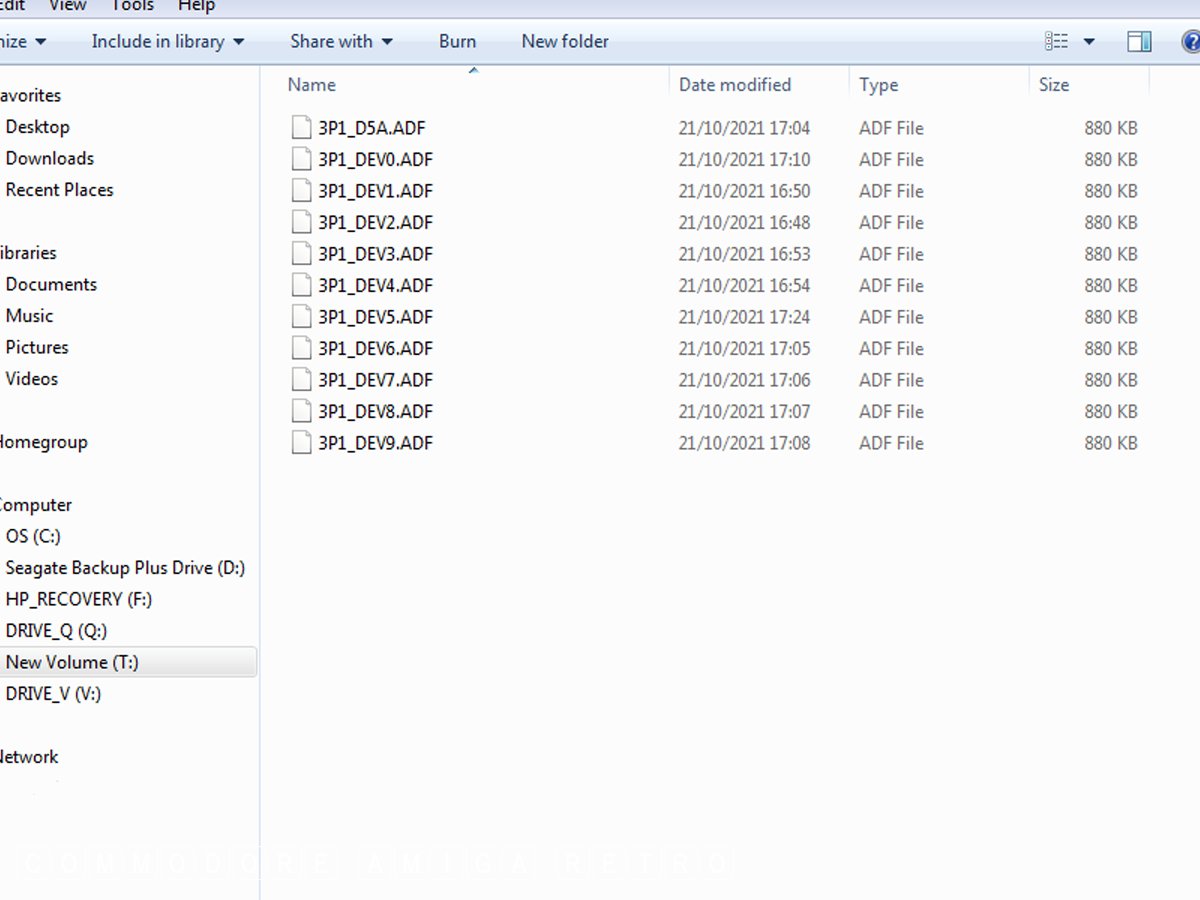Create a New folder
Screen dimensions: 1200x900
pos(565,41)
